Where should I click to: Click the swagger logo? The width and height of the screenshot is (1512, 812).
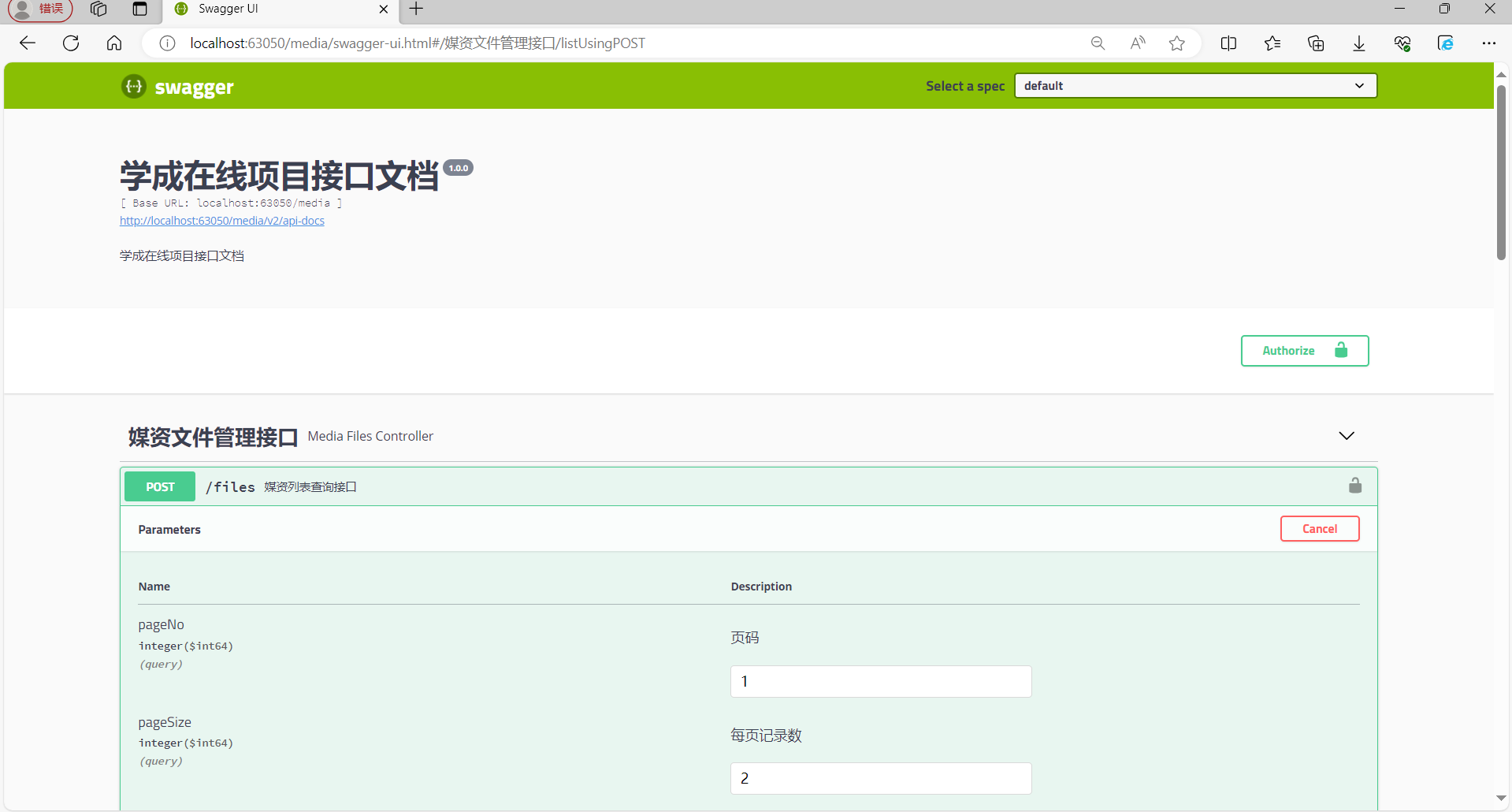click(x=178, y=87)
